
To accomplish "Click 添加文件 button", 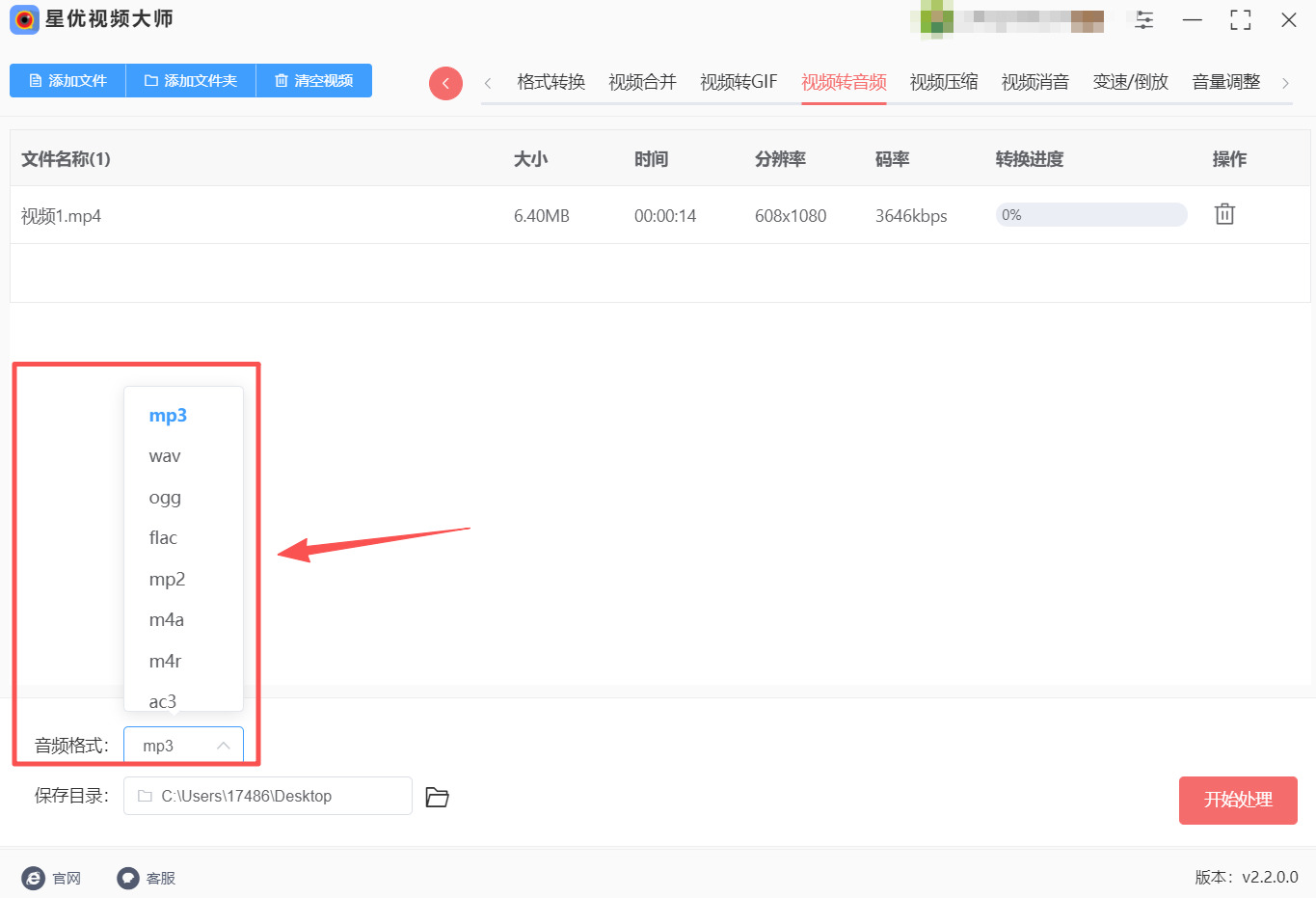I will coord(67,81).
